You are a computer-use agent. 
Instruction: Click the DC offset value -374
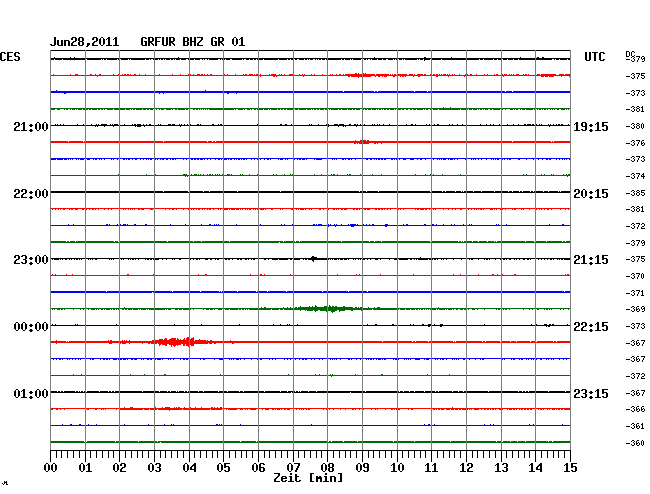pos(635,176)
